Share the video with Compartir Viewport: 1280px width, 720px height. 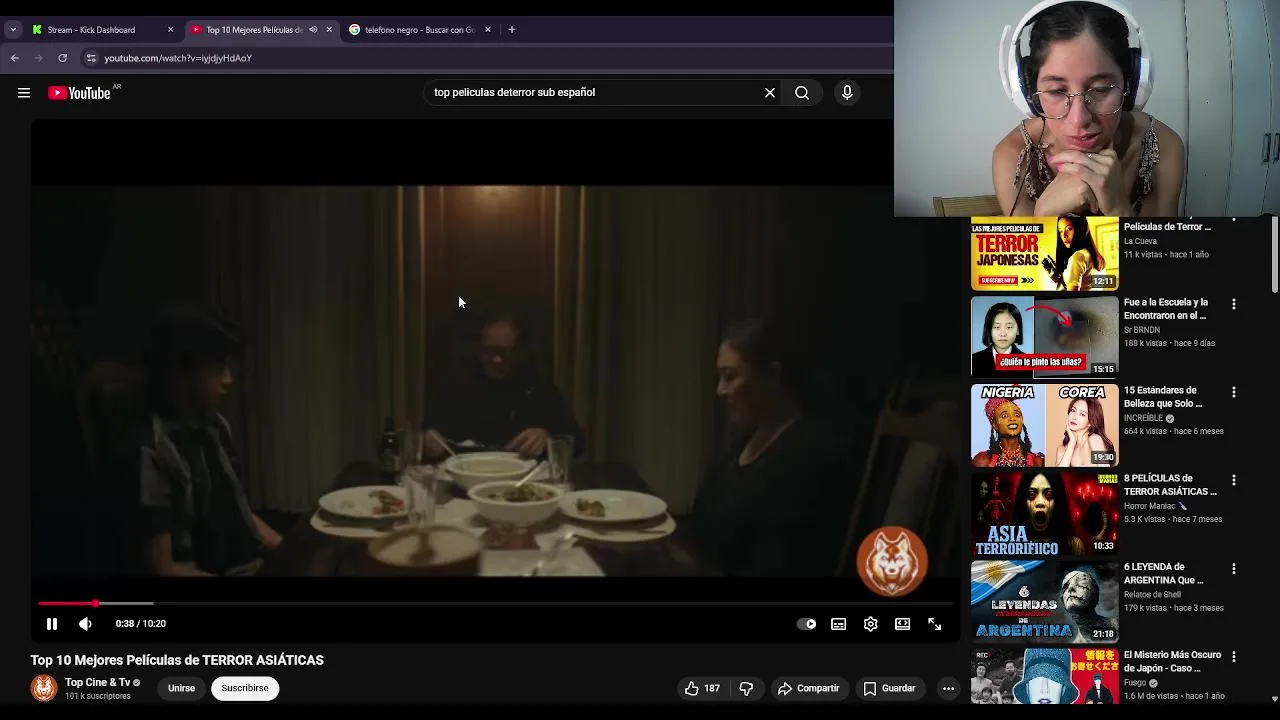809,688
